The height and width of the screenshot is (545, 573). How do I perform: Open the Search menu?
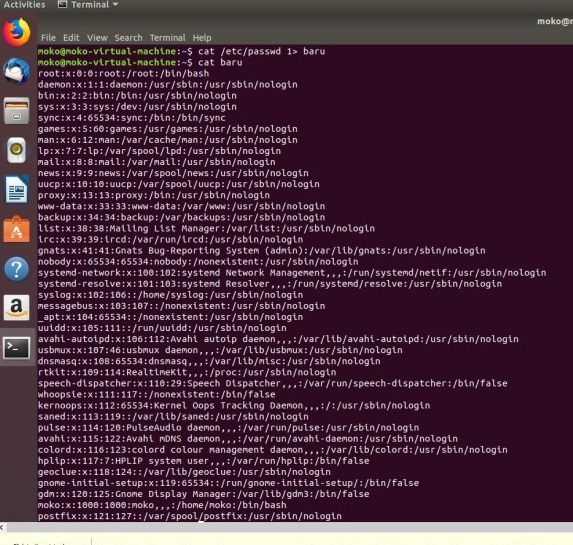(x=128, y=38)
